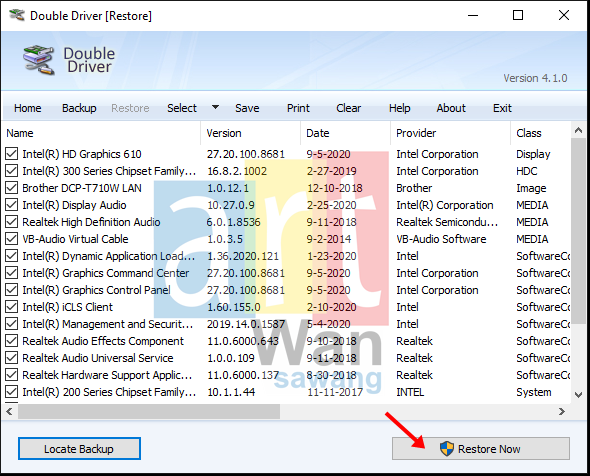Uncheck Intel(R) 300 Series Chipset Family checkbox
The width and height of the screenshot is (590, 476).
(12, 171)
